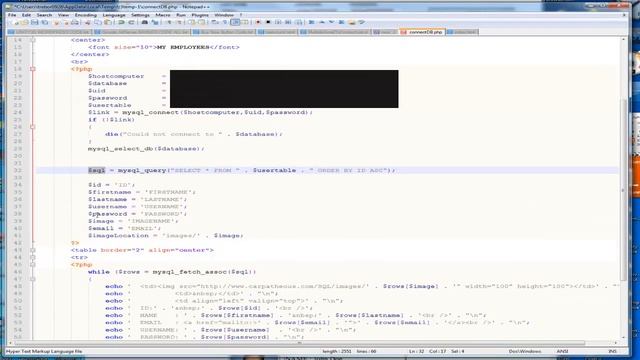640x360 pixels.
Task: Select the connectDB.php tab
Action: [x=422, y=32]
